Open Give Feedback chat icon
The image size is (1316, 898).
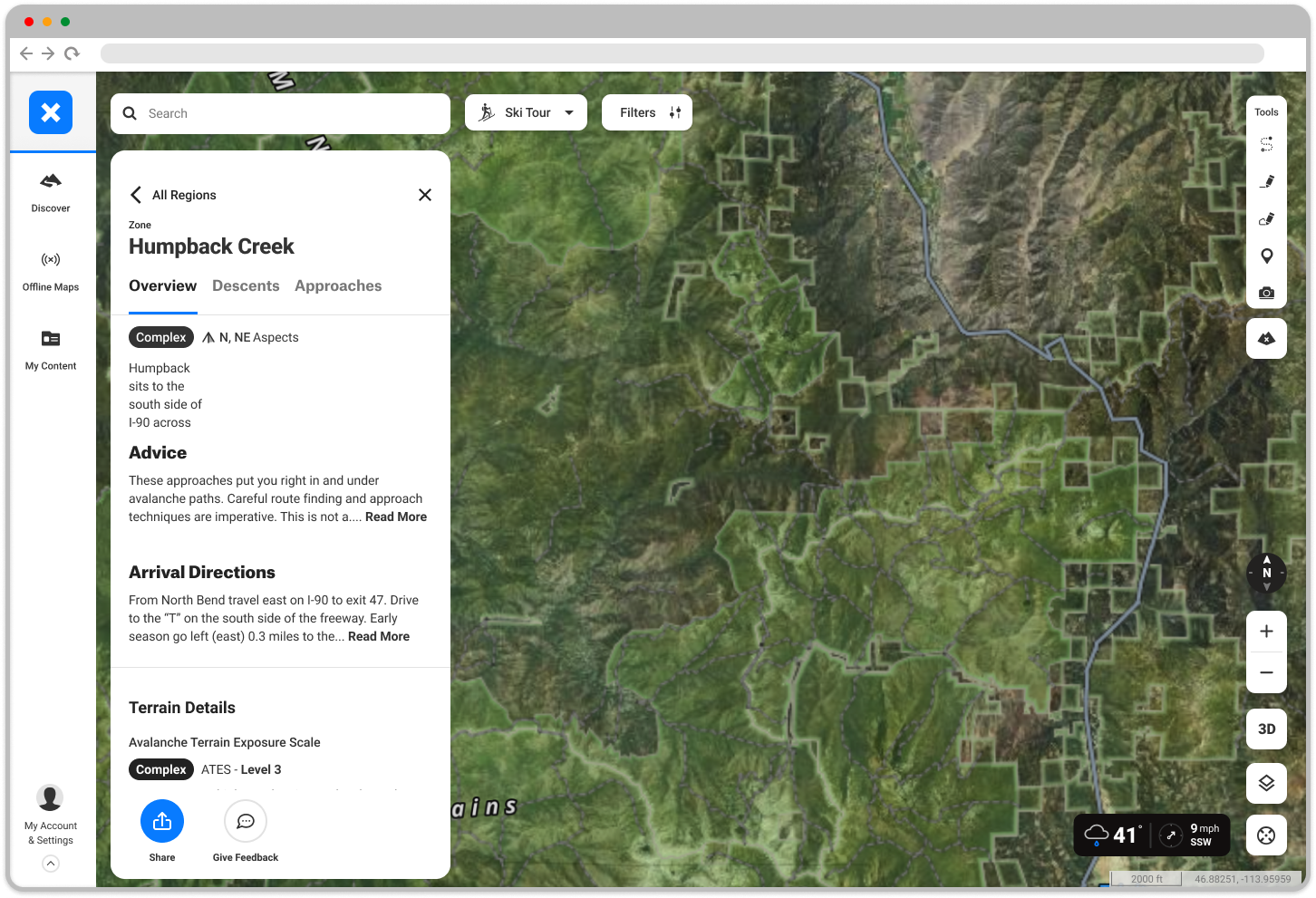click(x=246, y=821)
